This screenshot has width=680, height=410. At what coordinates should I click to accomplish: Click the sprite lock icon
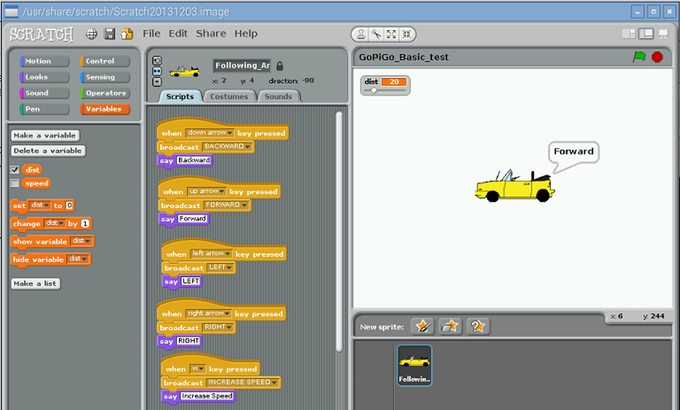[x=280, y=66]
